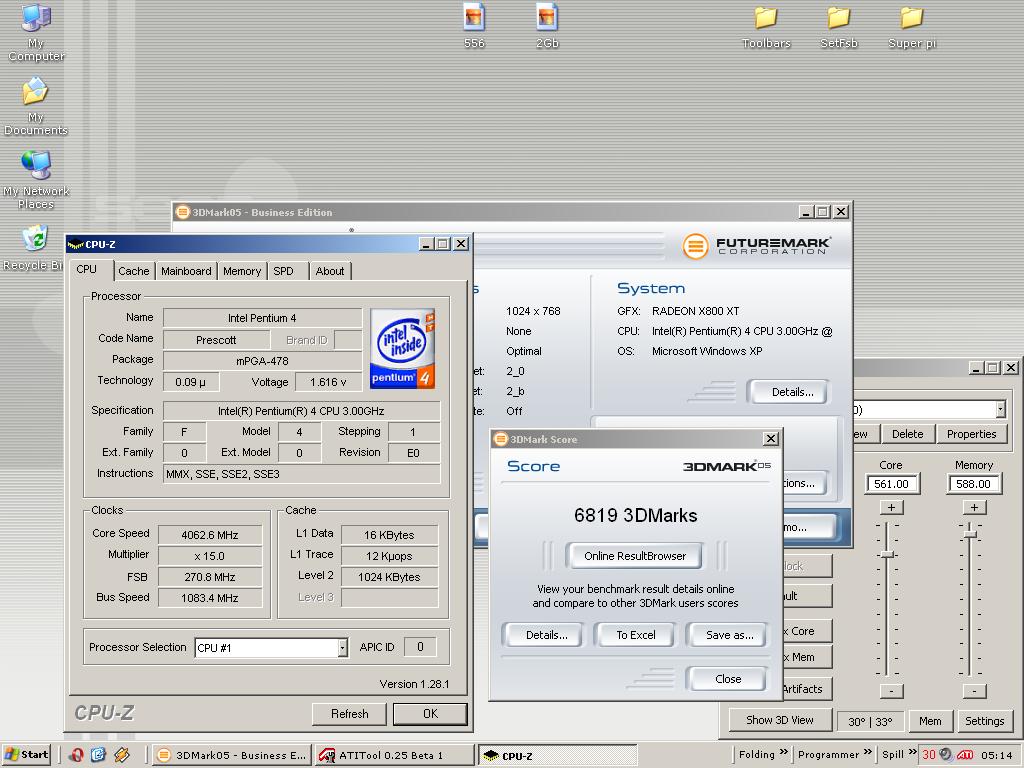
Task: Click Show 3D View in ATITool
Action: 780,720
